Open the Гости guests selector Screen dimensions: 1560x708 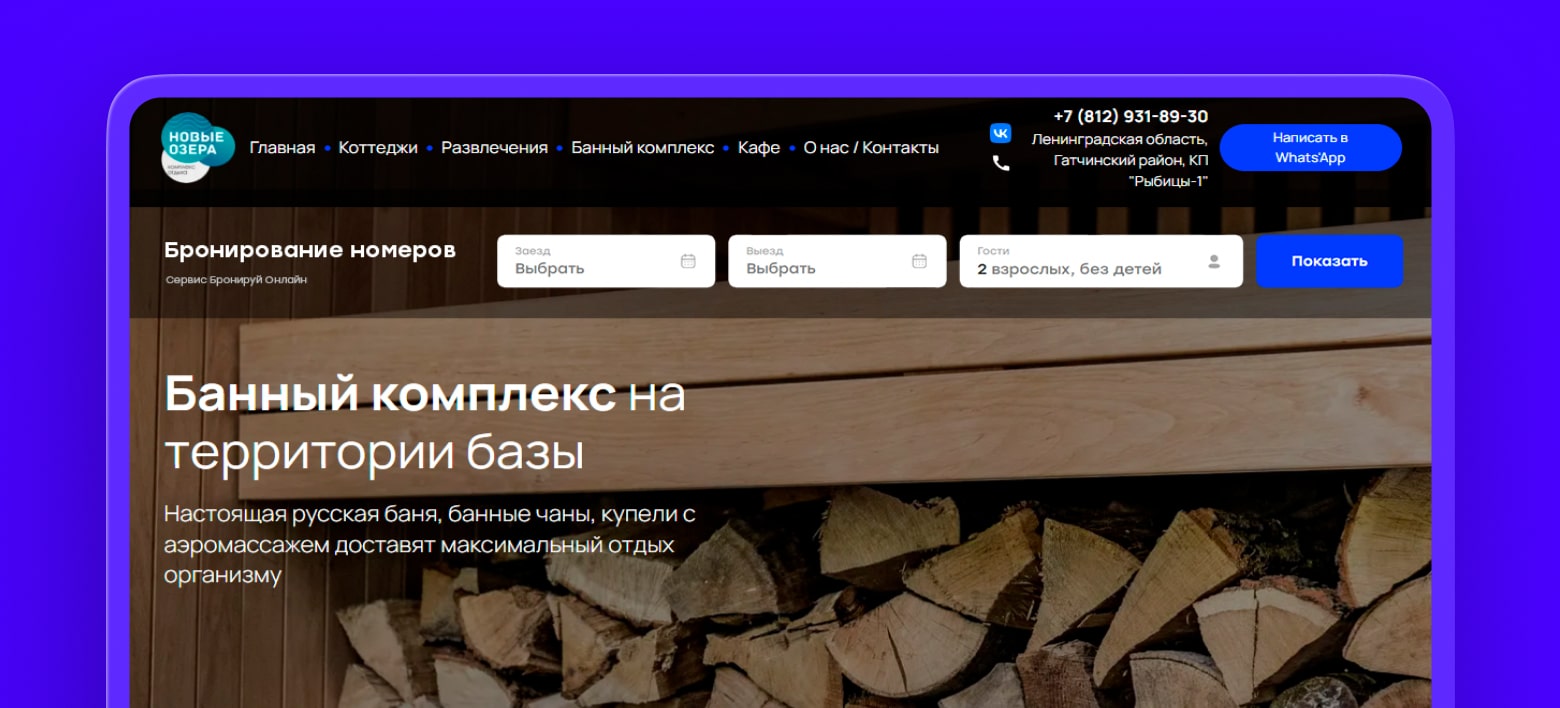1101,261
